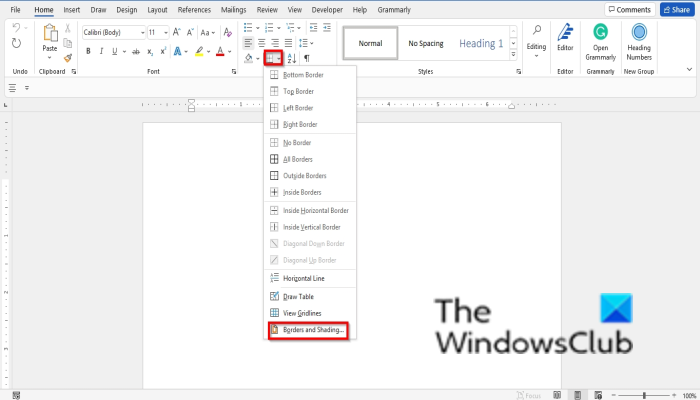Click the Heading Numbers icon
Screen dimensions: 700x400
tap(639, 32)
